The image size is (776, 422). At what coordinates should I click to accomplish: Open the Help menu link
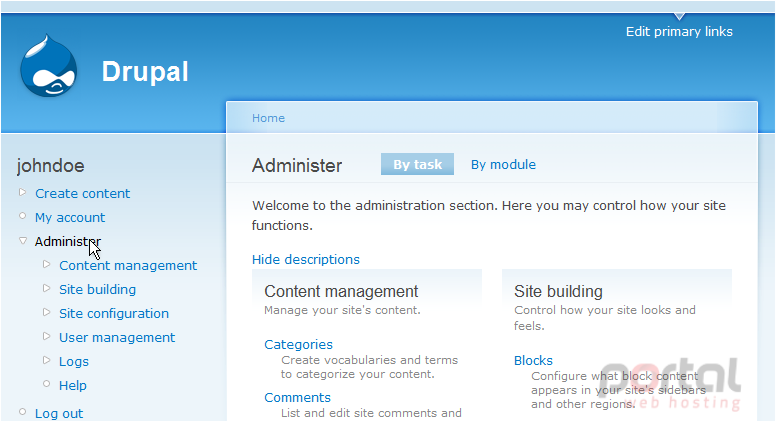(73, 385)
